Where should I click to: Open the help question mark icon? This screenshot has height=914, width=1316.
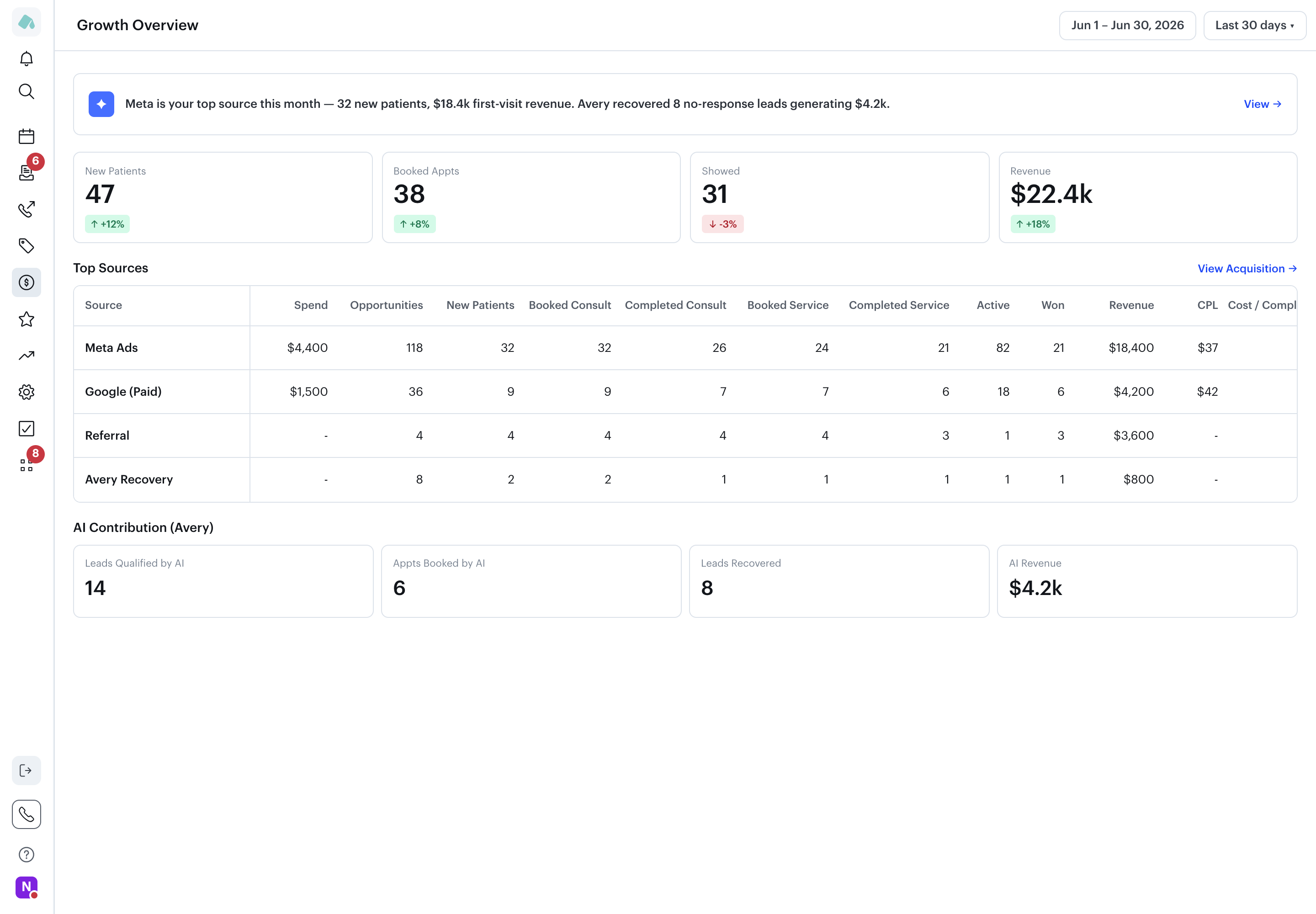click(27, 855)
